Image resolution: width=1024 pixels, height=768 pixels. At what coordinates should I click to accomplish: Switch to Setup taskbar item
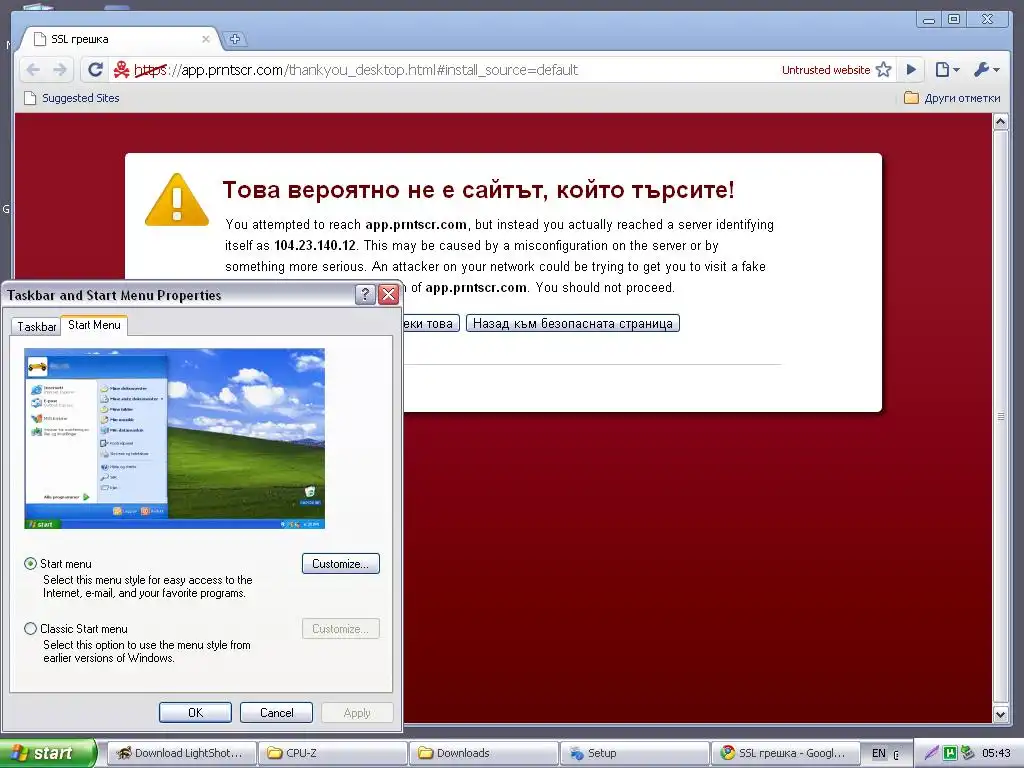[635, 753]
